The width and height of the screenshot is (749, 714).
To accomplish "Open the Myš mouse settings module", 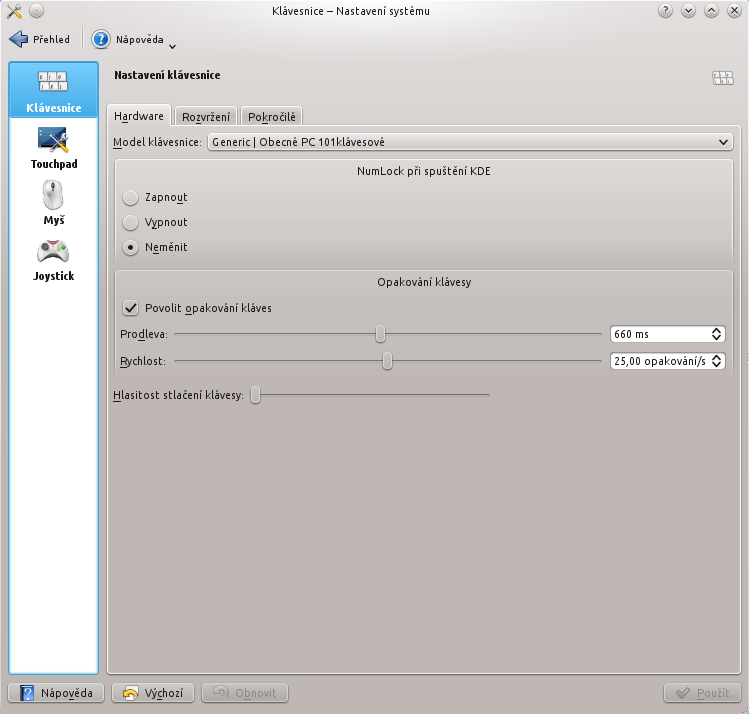I will point(54,203).
